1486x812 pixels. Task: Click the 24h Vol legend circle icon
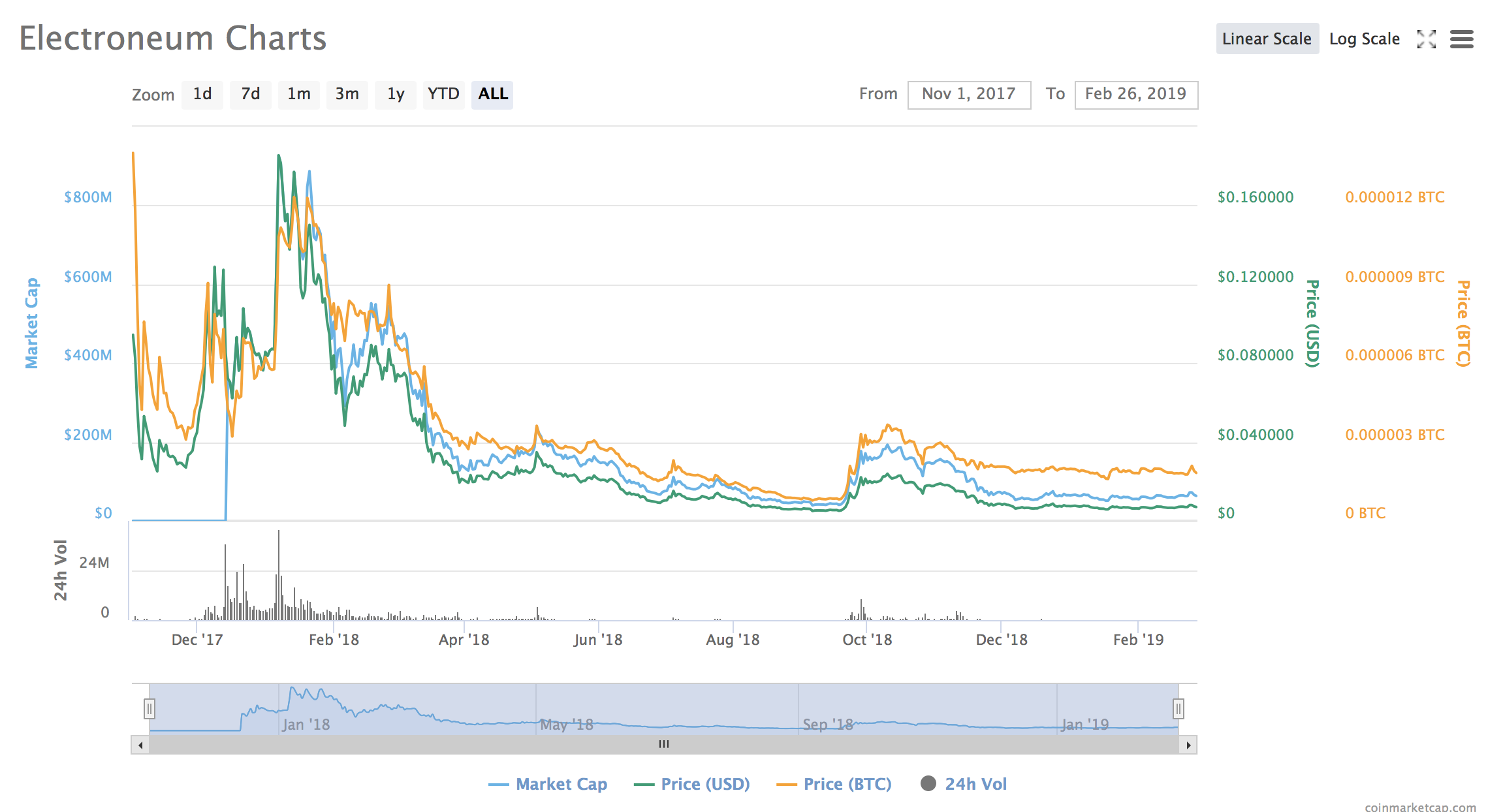928,783
